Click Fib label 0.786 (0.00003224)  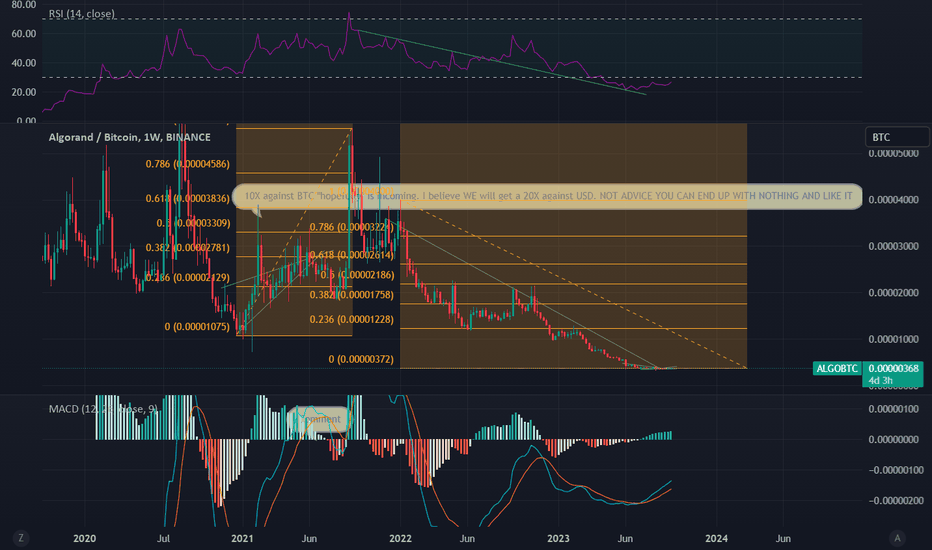click(x=352, y=227)
